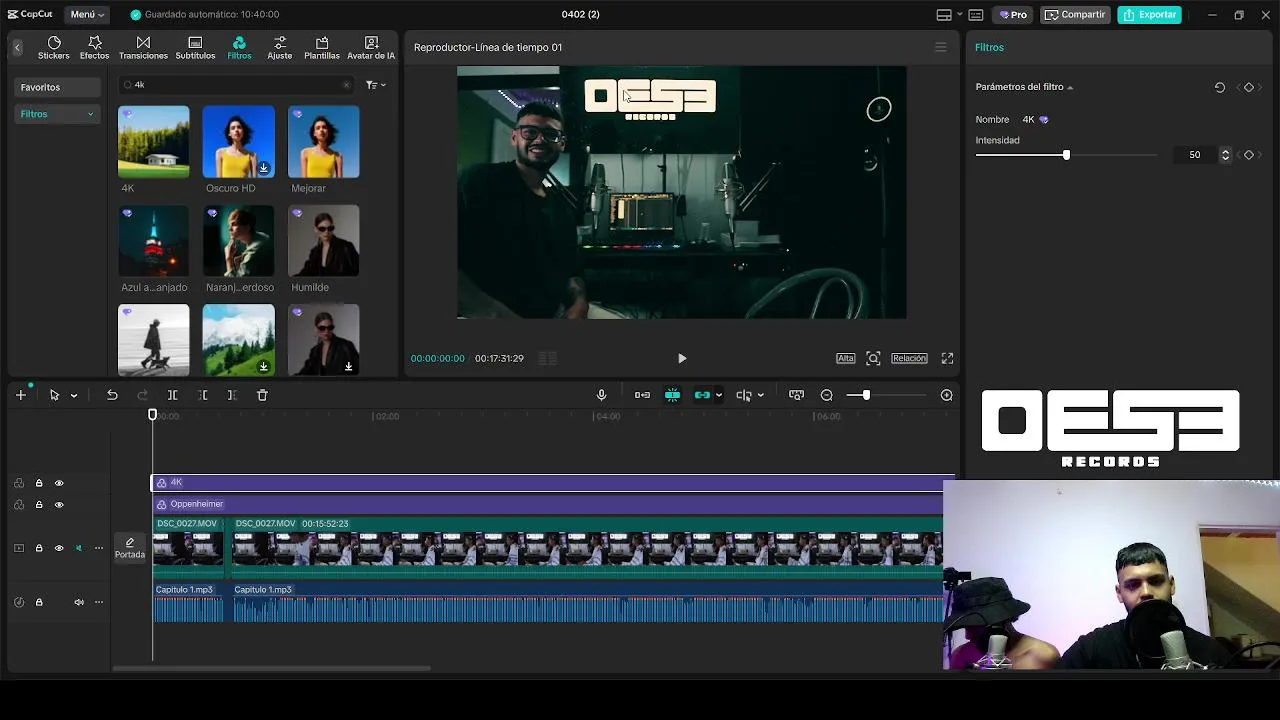Open the Avatar de IA panel
The height and width of the screenshot is (720, 1280).
coord(371,47)
